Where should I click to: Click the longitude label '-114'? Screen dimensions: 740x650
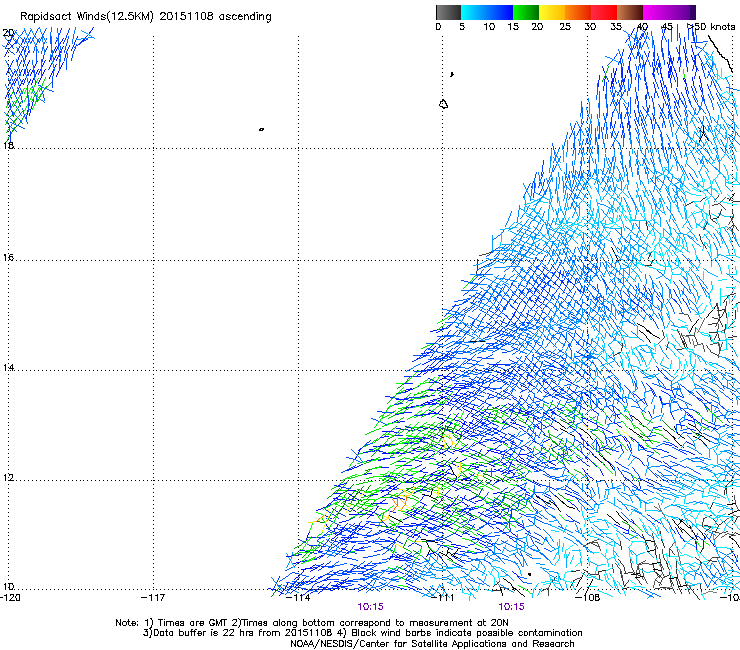pyautogui.click(x=298, y=598)
